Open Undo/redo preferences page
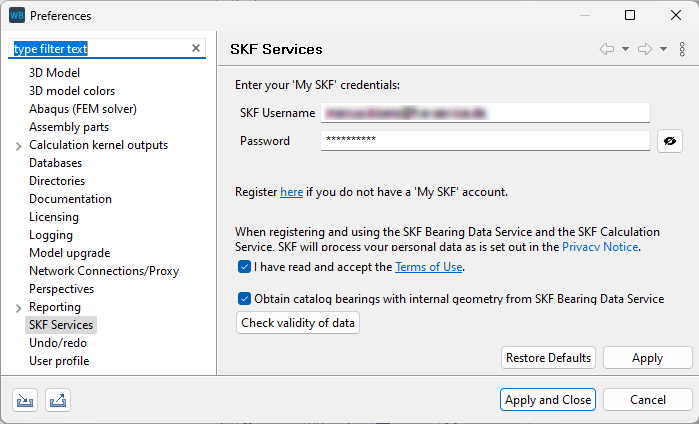The width and height of the screenshot is (699, 424). [x=58, y=343]
